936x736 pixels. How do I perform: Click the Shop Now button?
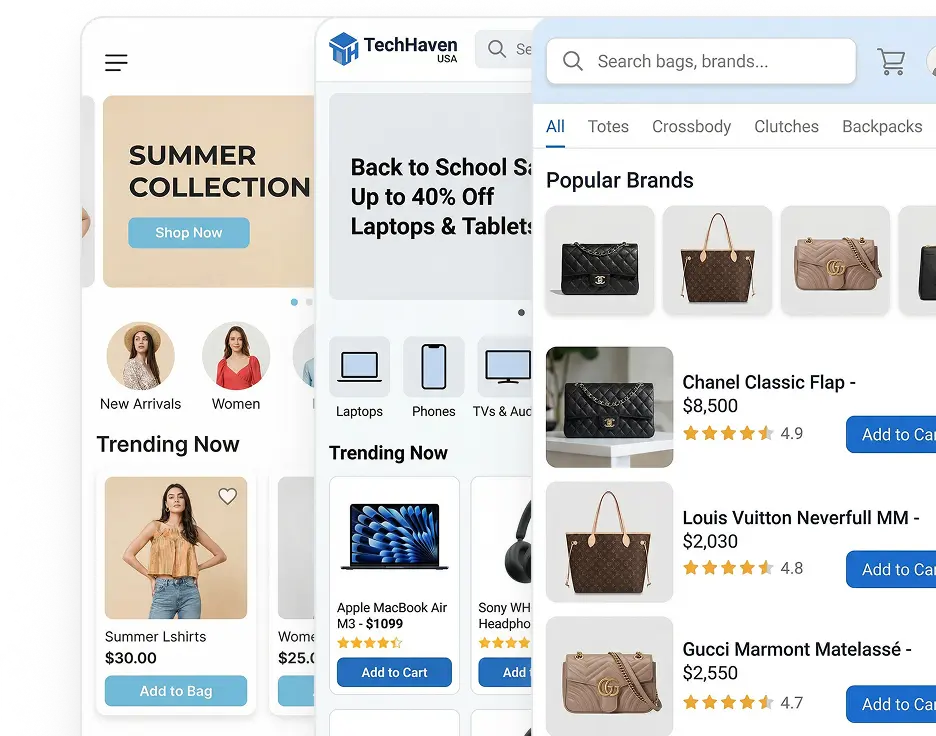click(x=189, y=233)
